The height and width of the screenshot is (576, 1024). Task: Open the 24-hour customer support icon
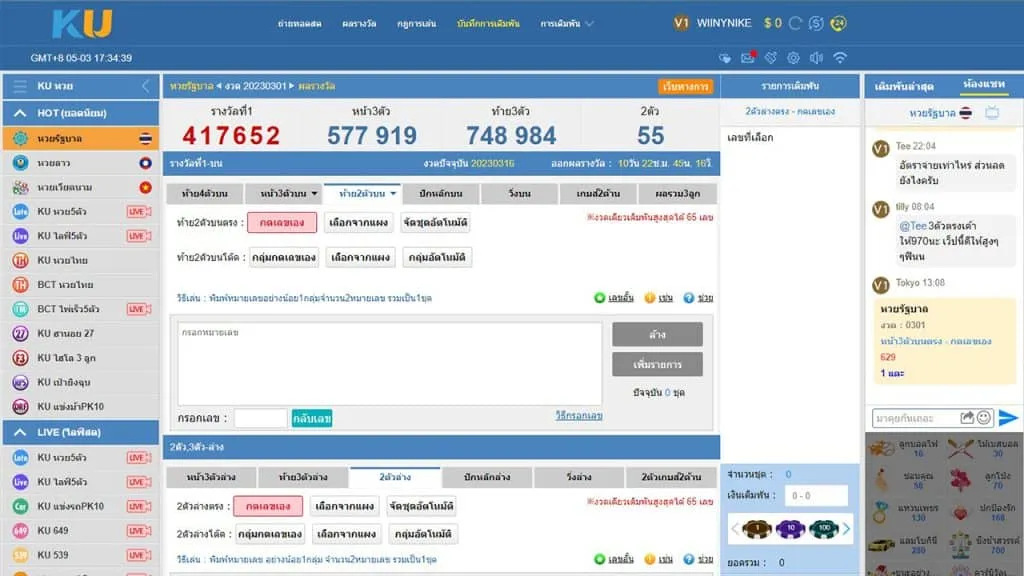(839, 24)
